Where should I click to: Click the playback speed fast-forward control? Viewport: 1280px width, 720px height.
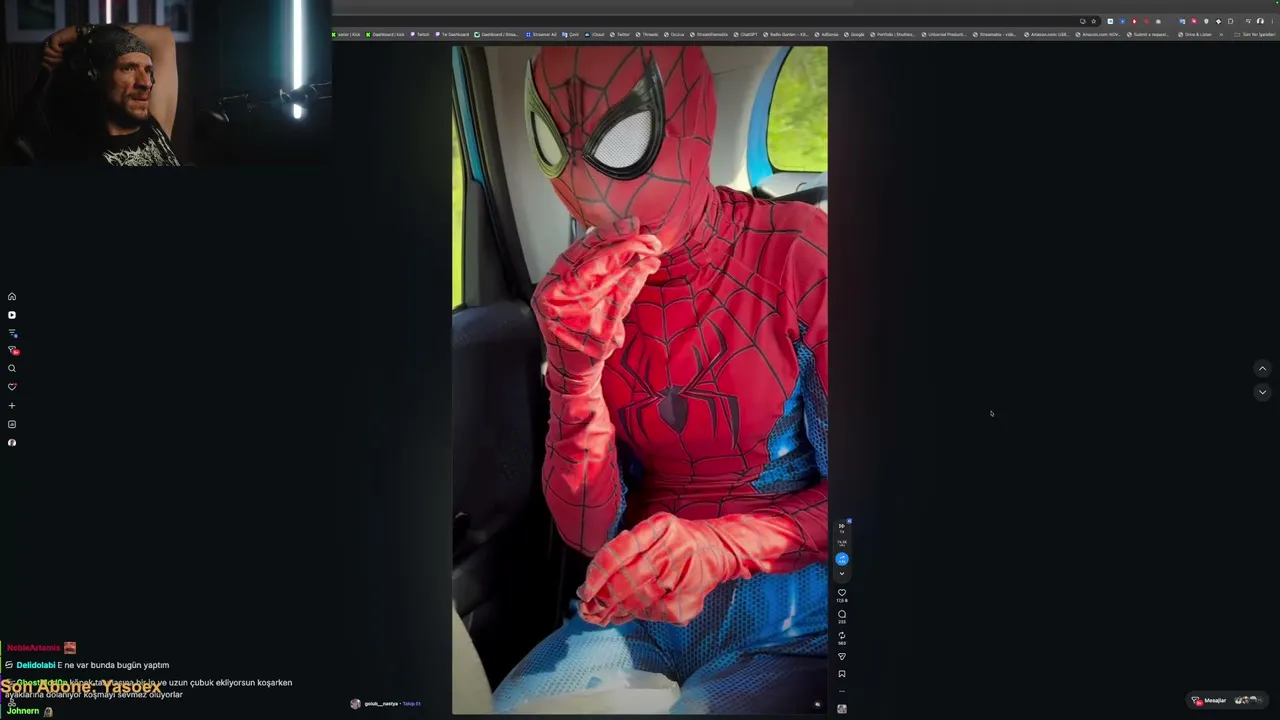click(x=842, y=526)
